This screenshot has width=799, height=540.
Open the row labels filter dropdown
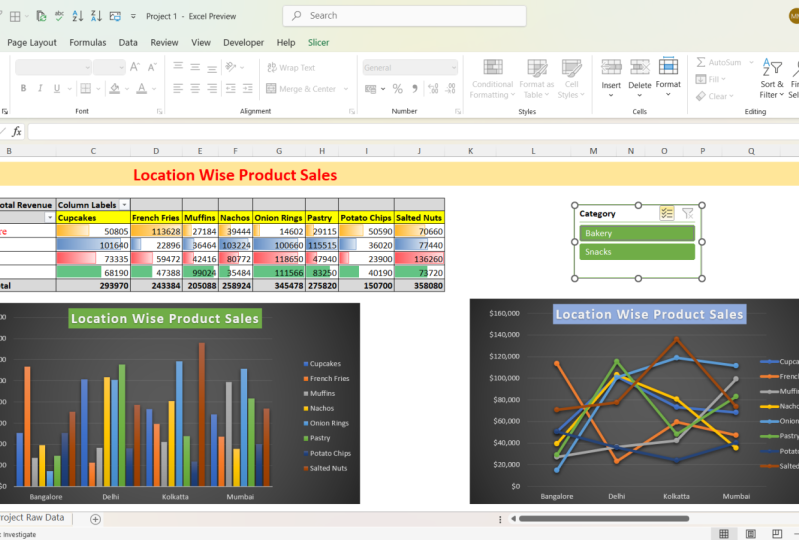tap(49, 218)
